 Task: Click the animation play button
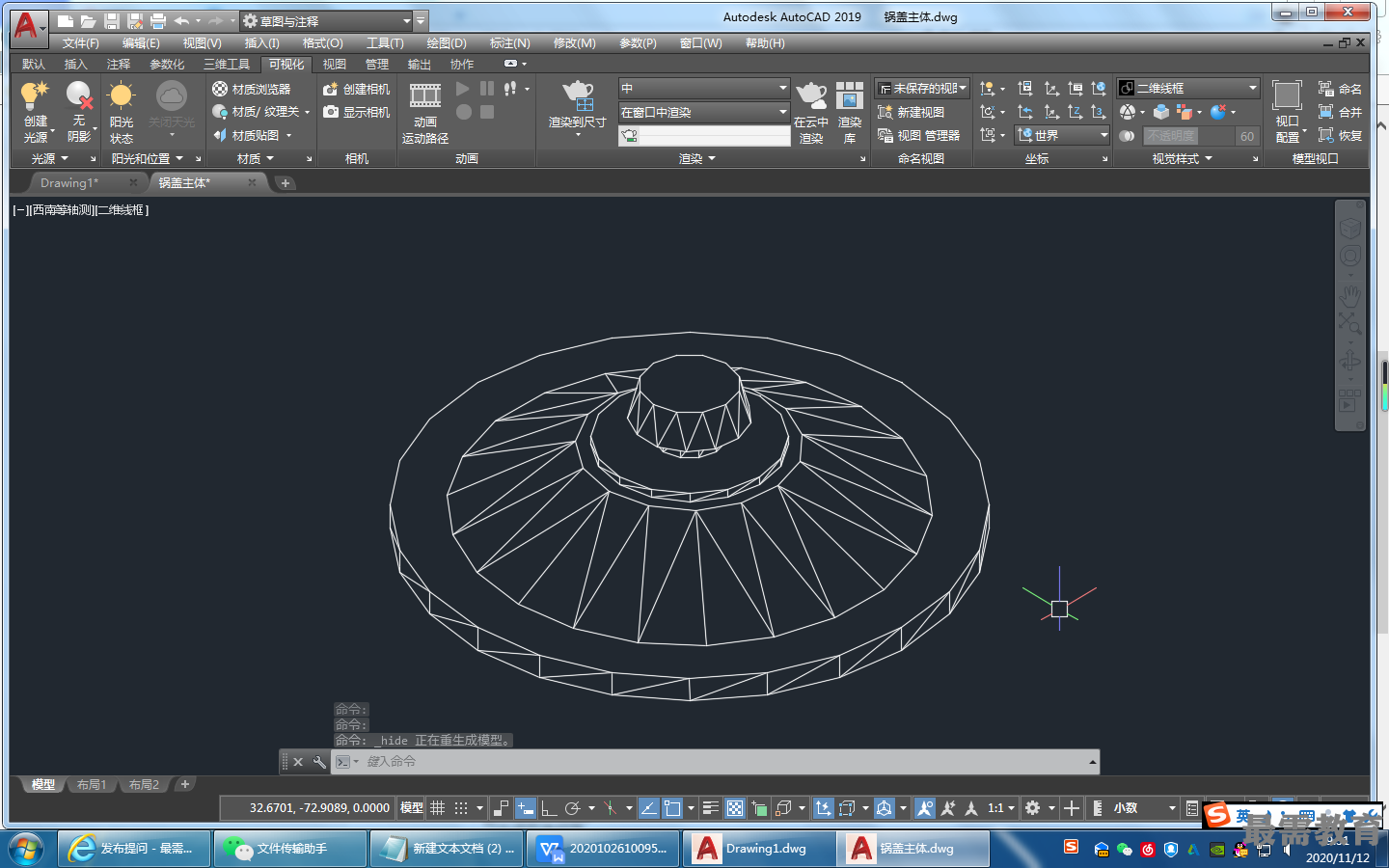463,88
